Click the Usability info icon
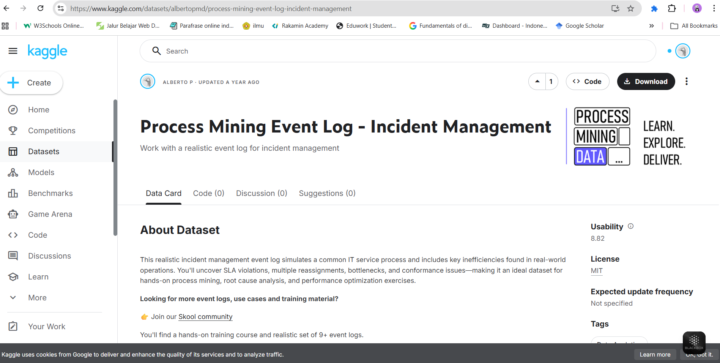The width and height of the screenshot is (720, 363). pos(630,226)
